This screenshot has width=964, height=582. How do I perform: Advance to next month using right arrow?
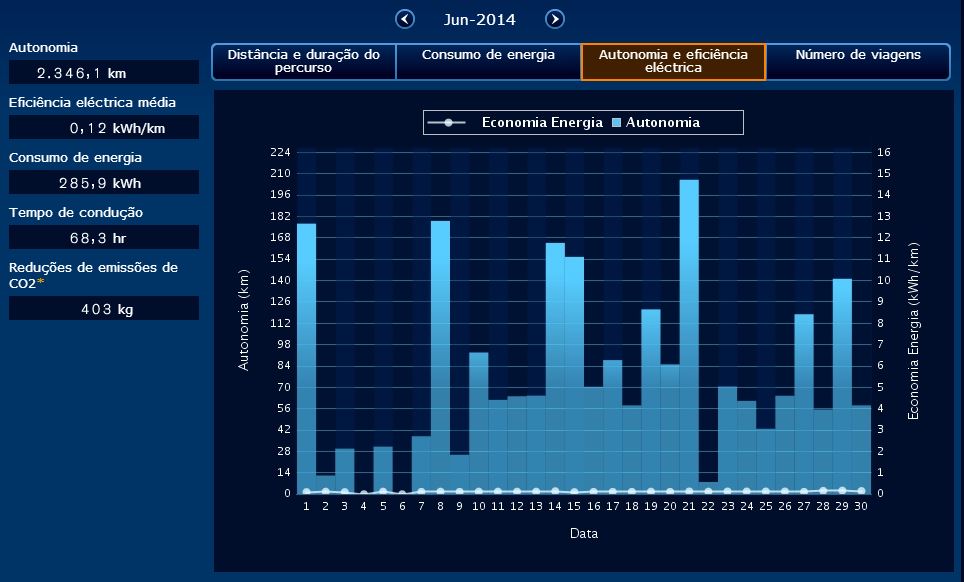point(555,19)
